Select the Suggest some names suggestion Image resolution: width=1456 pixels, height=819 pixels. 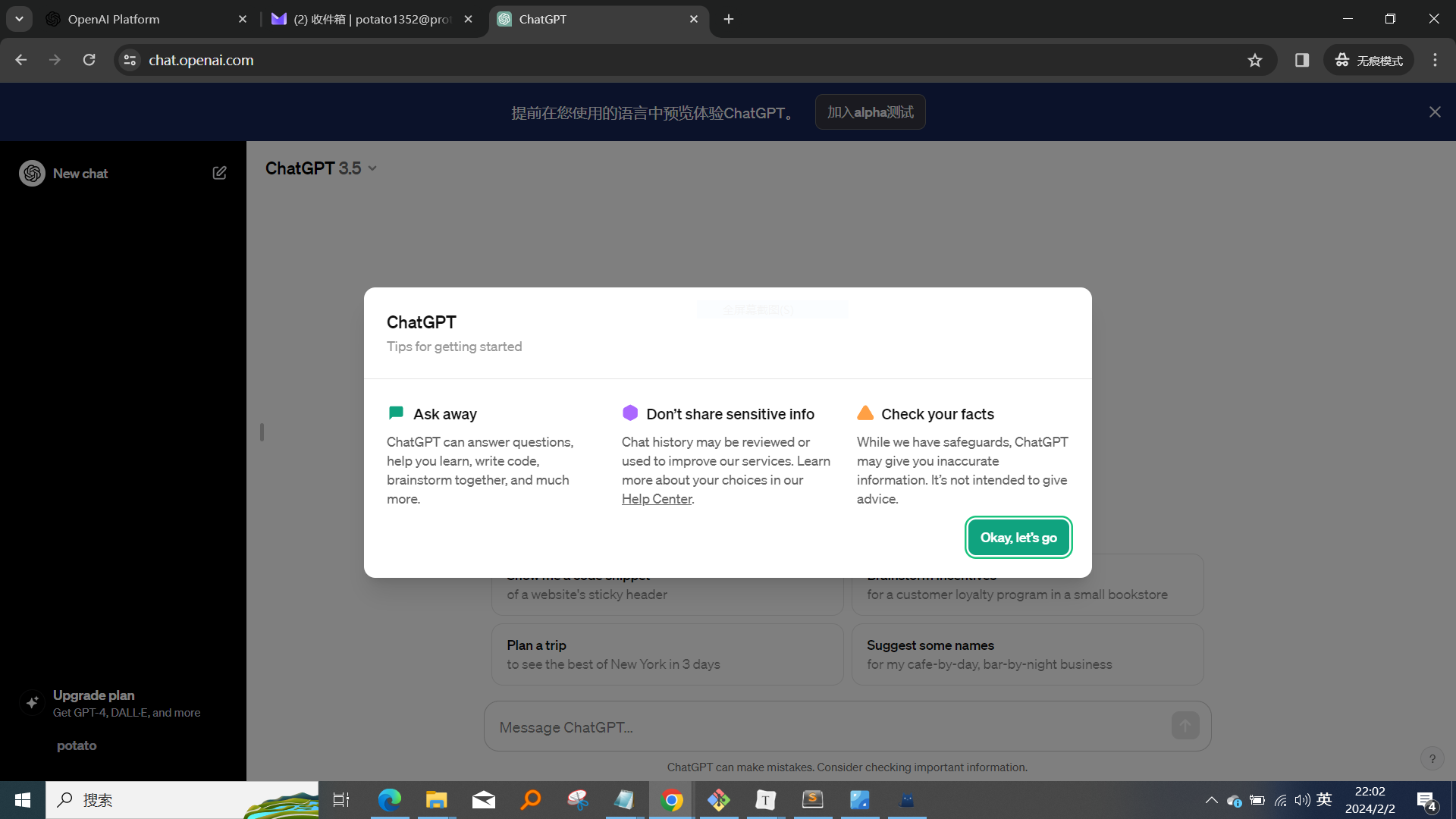tap(1028, 654)
